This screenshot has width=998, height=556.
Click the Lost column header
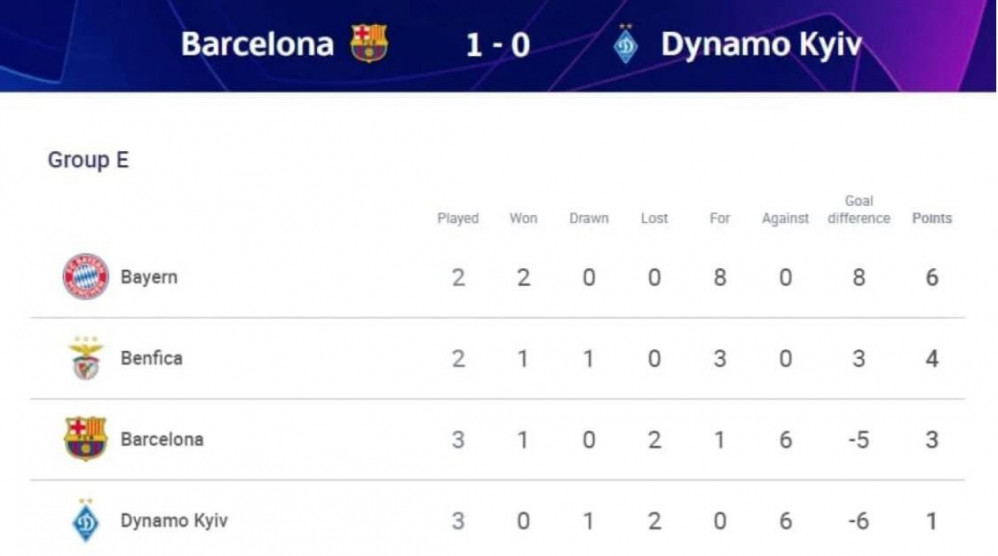tap(654, 218)
